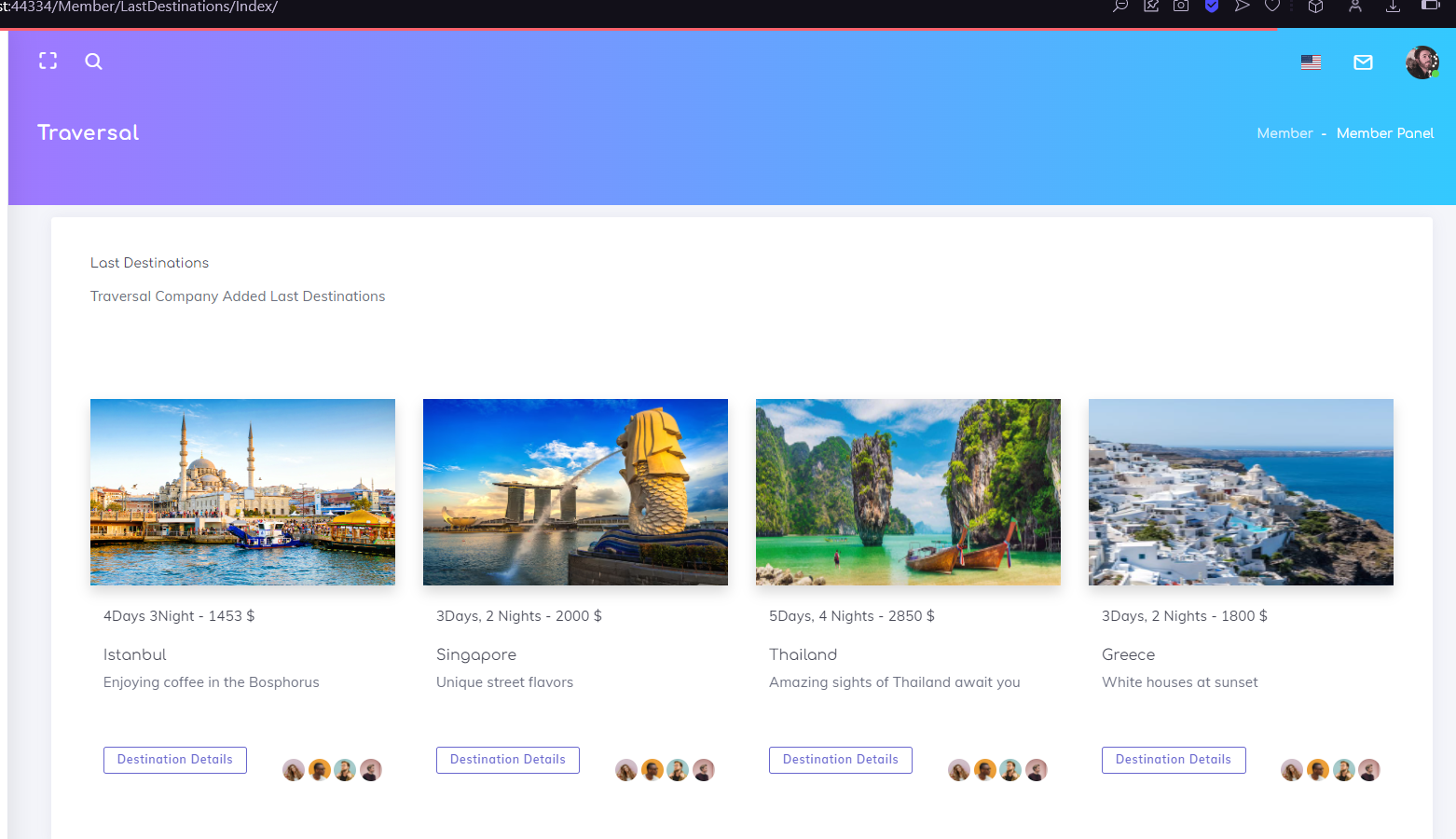Click browser zoom-out magnifier icon

coord(1120,6)
